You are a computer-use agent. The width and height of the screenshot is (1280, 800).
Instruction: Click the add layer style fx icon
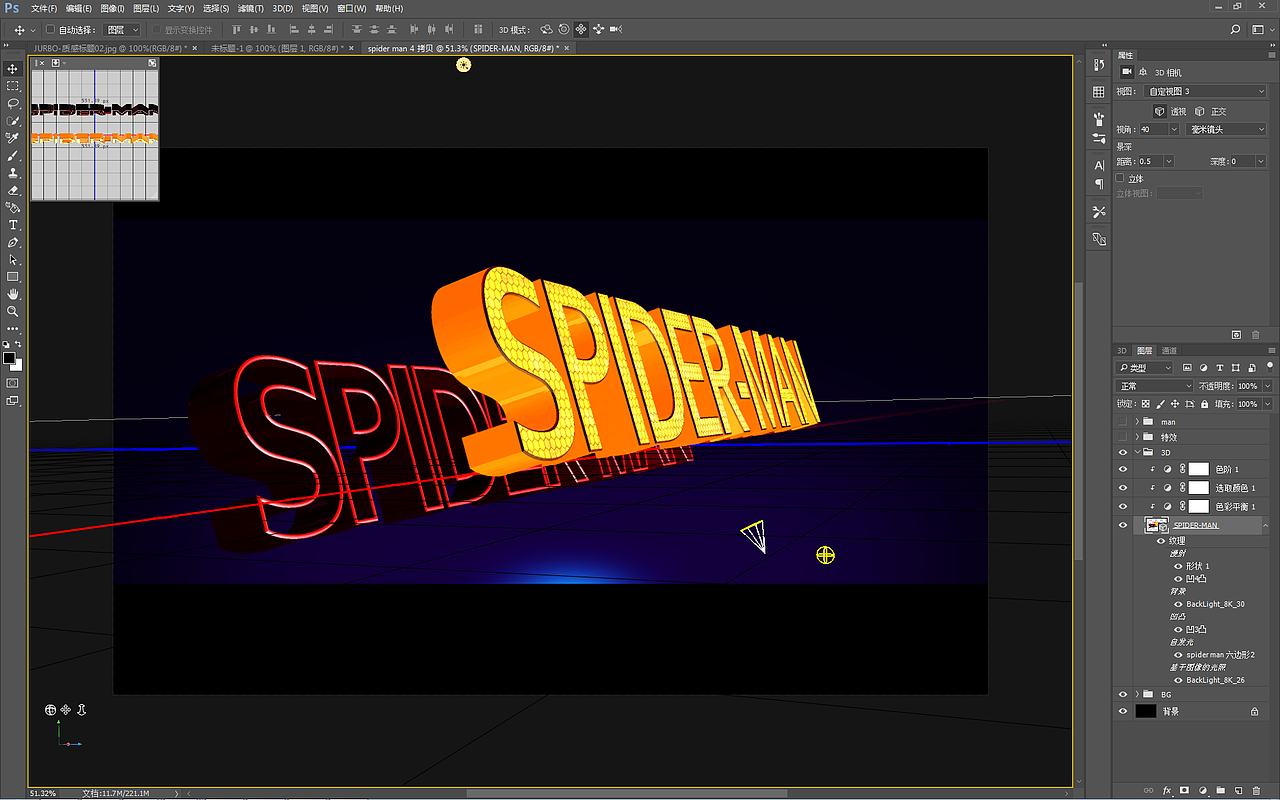(1166, 791)
